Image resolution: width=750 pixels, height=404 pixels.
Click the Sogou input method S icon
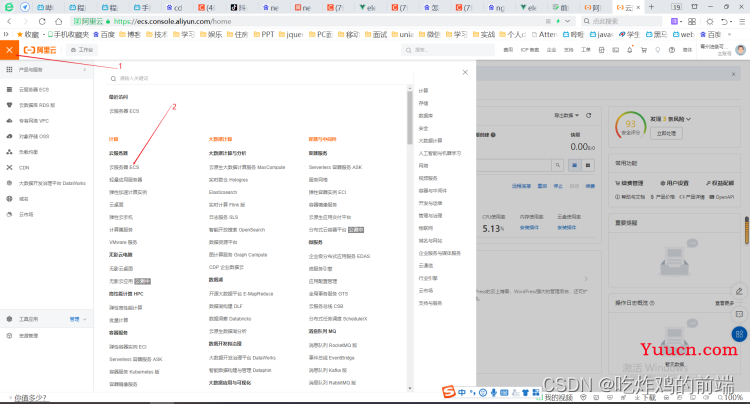click(448, 392)
